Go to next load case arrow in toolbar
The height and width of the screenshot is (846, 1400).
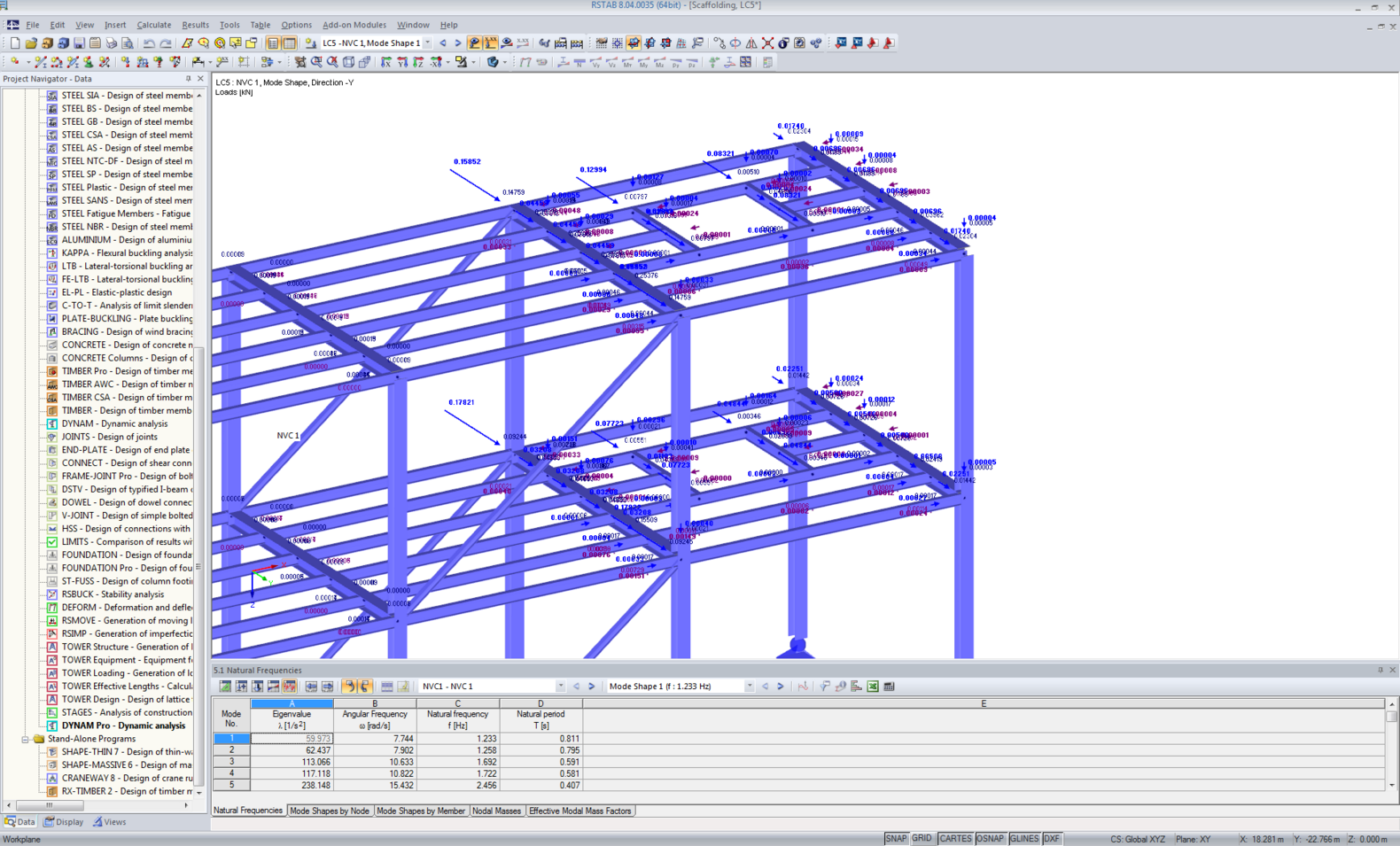pos(458,43)
